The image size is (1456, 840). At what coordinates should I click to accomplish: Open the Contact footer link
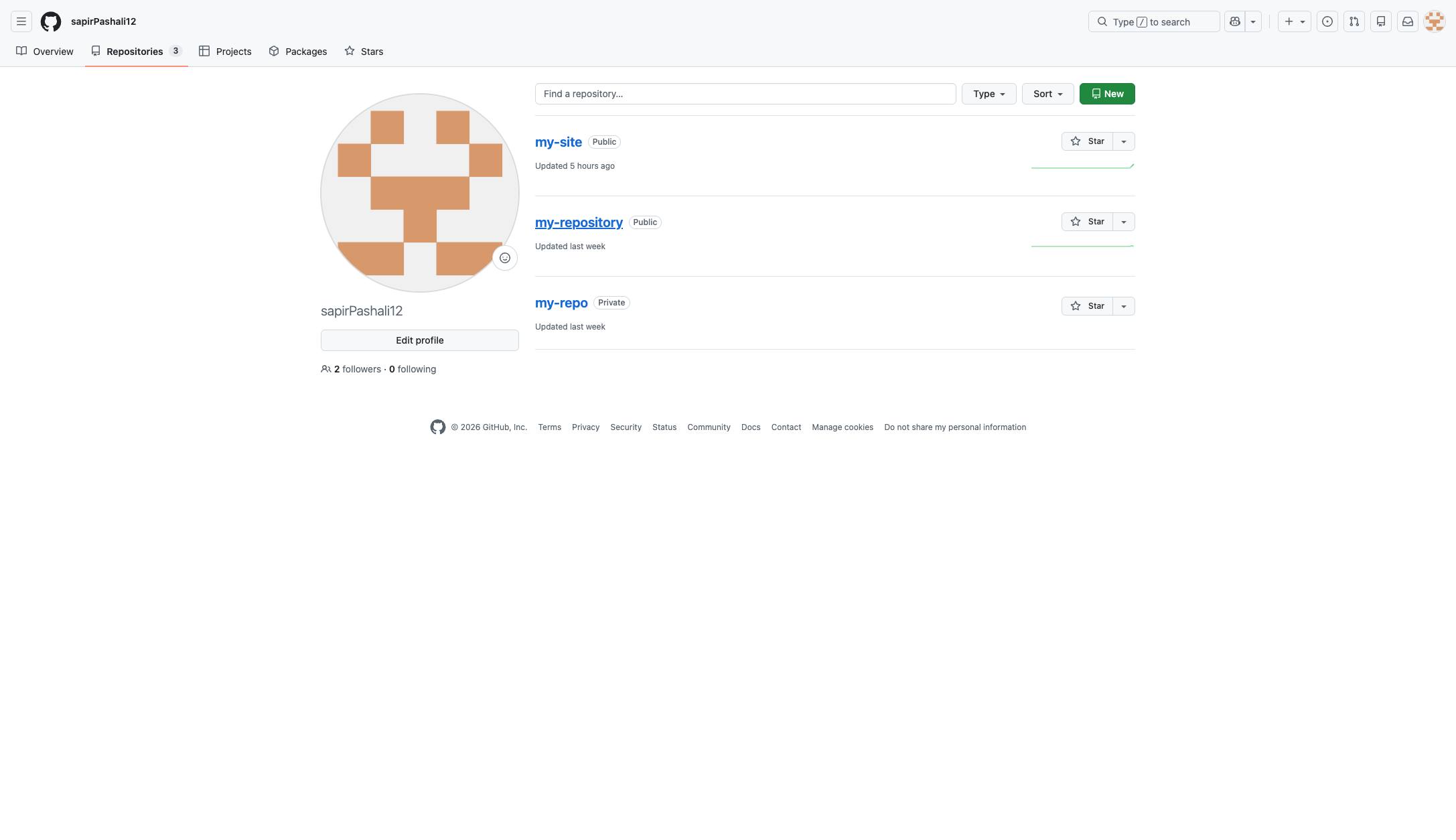click(x=786, y=427)
